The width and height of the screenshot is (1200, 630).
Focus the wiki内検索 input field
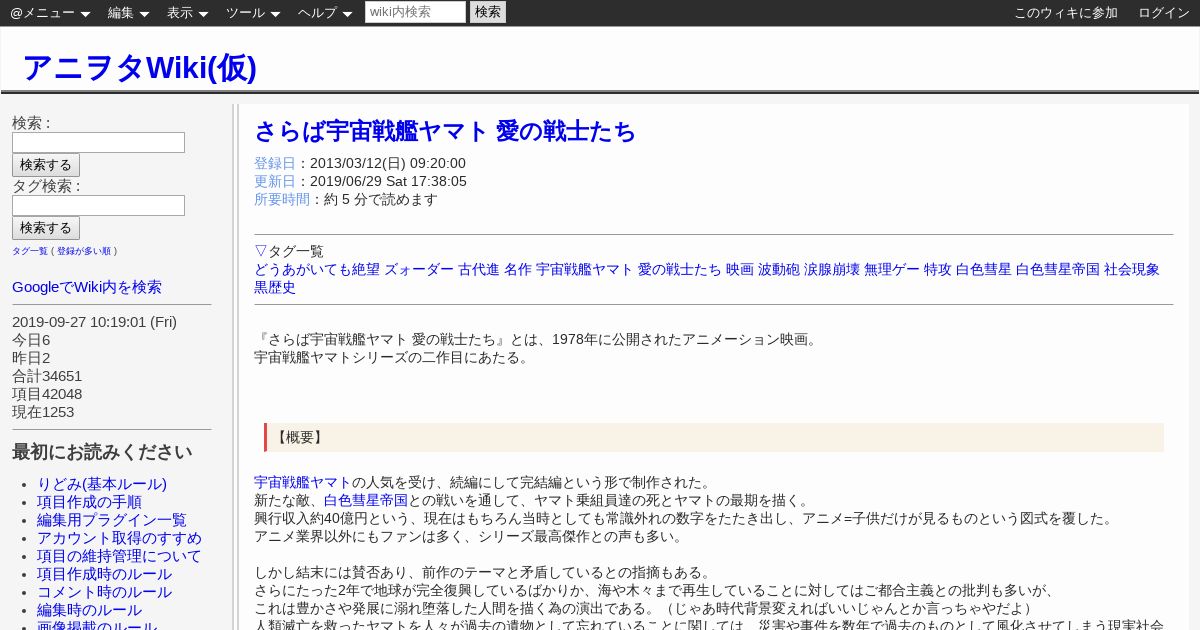pyautogui.click(x=415, y=12)
